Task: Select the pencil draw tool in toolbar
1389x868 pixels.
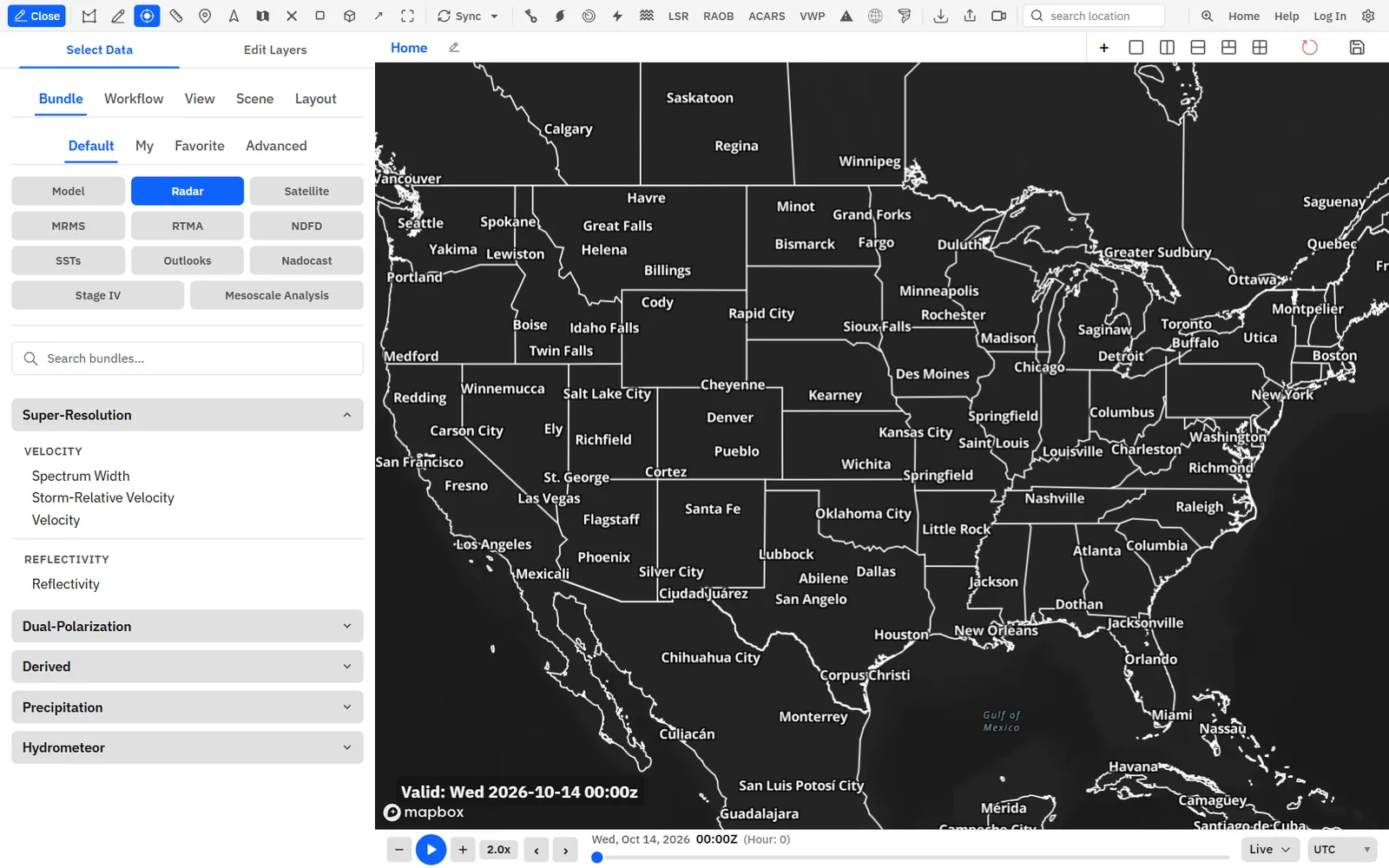Action: [x=118, y=16]
